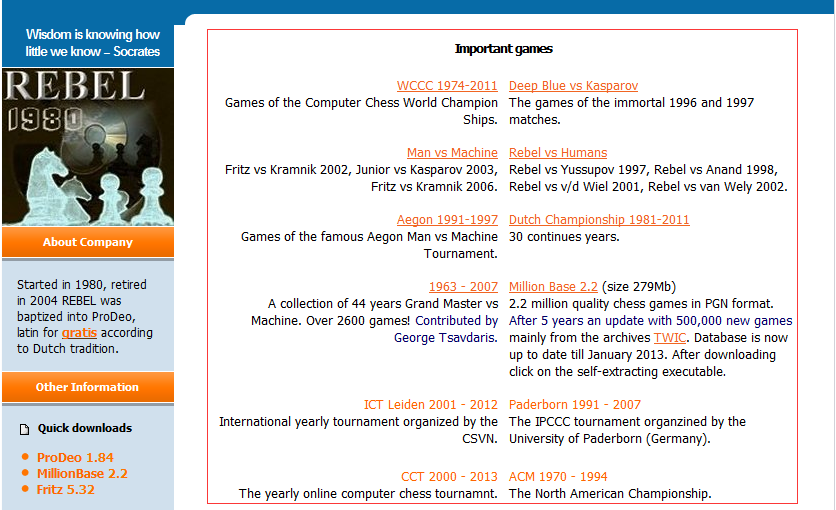Viewport: 836px width, 510px height.
Task: Open the Man vs Machine link
Action: tap(452, 153)
